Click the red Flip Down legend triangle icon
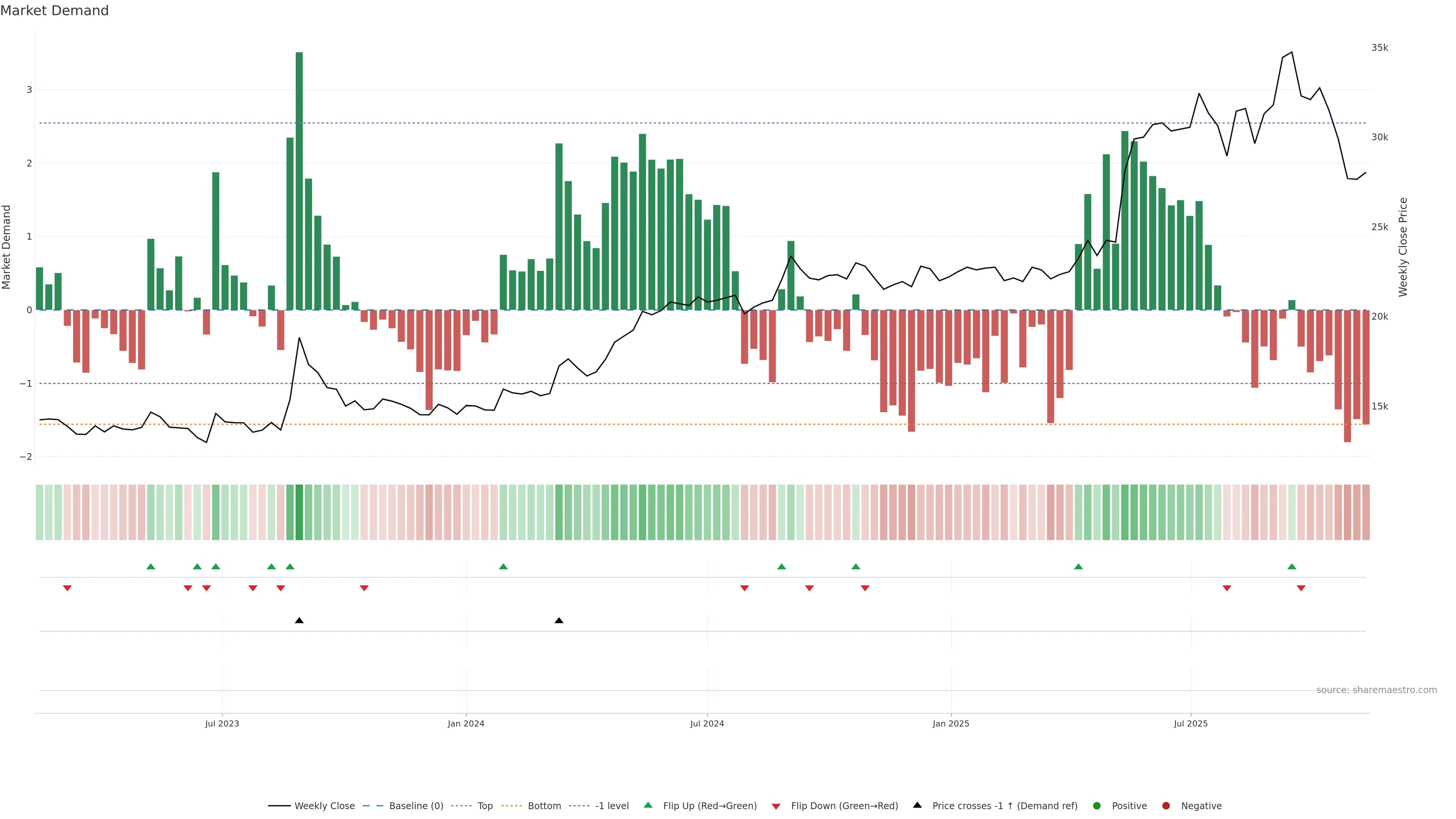Screen dimensions: 1456x819 [x=776, y=806]
